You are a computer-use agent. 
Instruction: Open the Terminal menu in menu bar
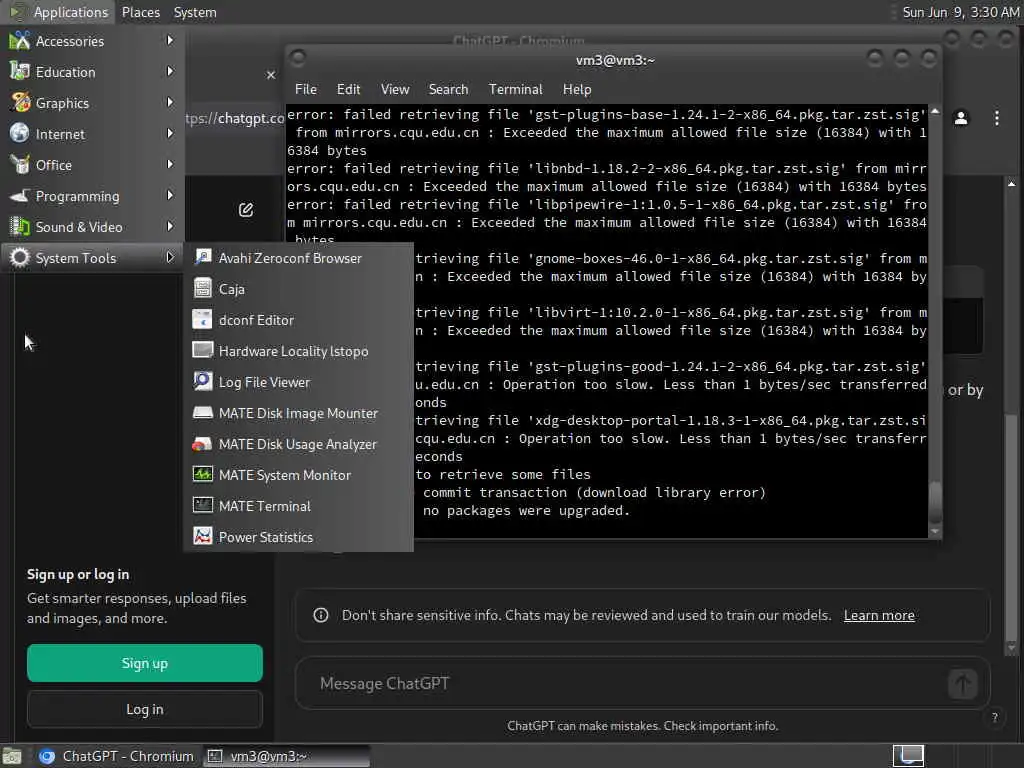pyautogui.click(x=515, y=89)
